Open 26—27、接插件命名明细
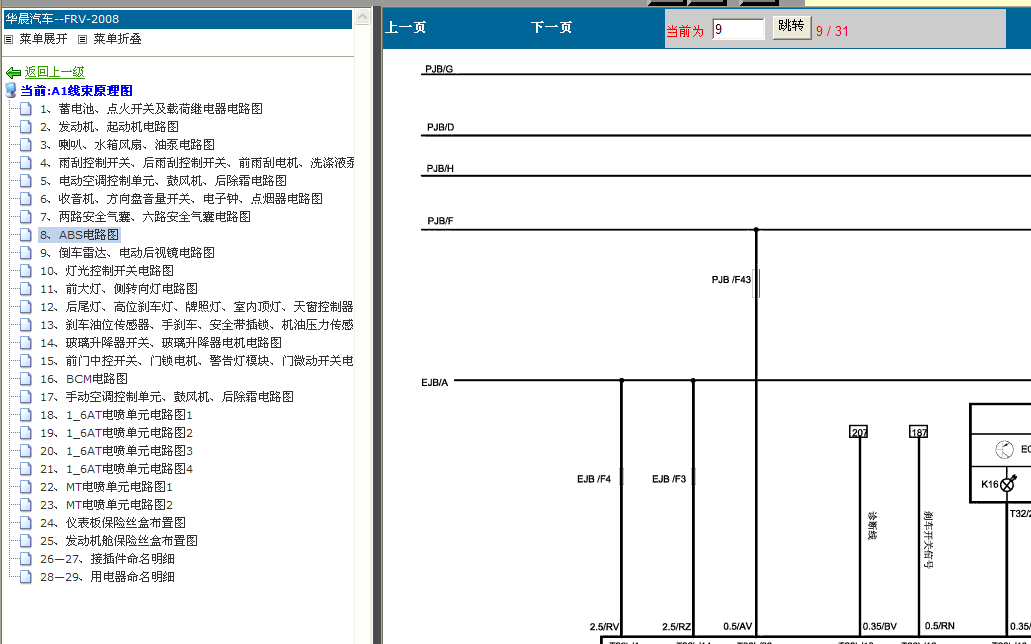1031x644 pixels. (x=107, y=559)
